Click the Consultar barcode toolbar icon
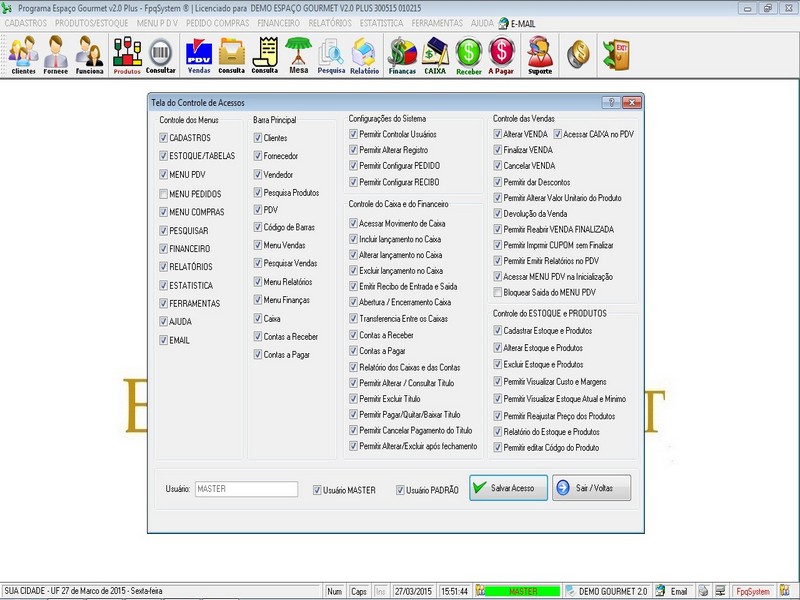This screenshot has width=800, height=600. pyautogui.click(x=161, y=55)
